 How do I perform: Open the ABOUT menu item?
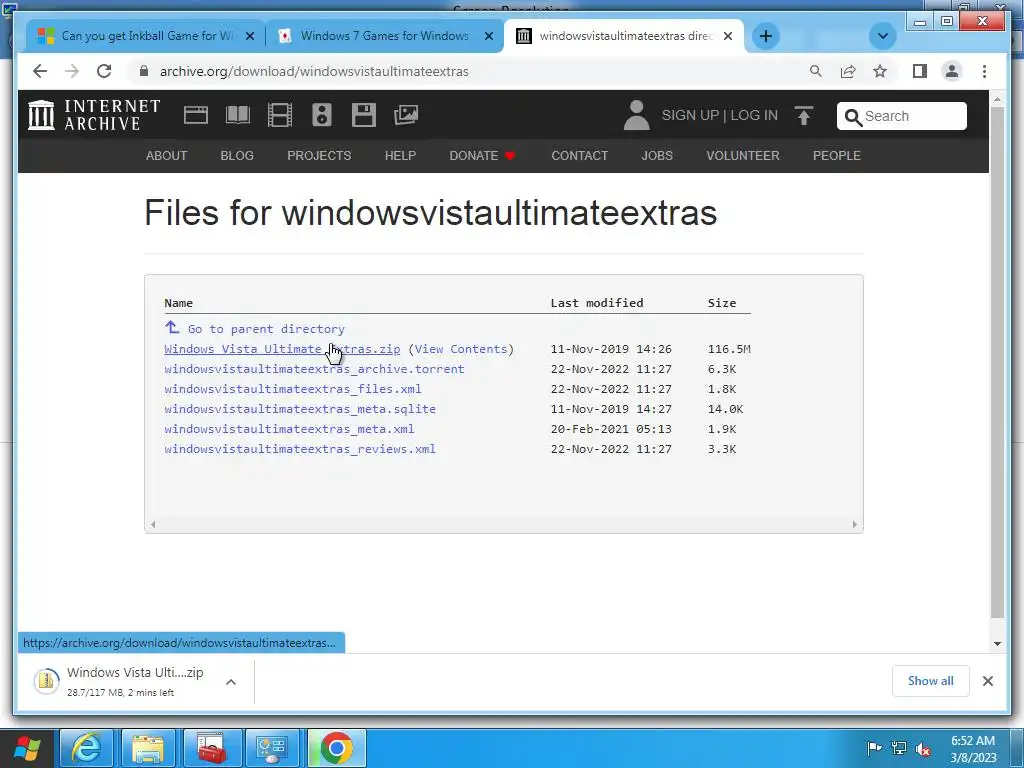pos(167,155)
